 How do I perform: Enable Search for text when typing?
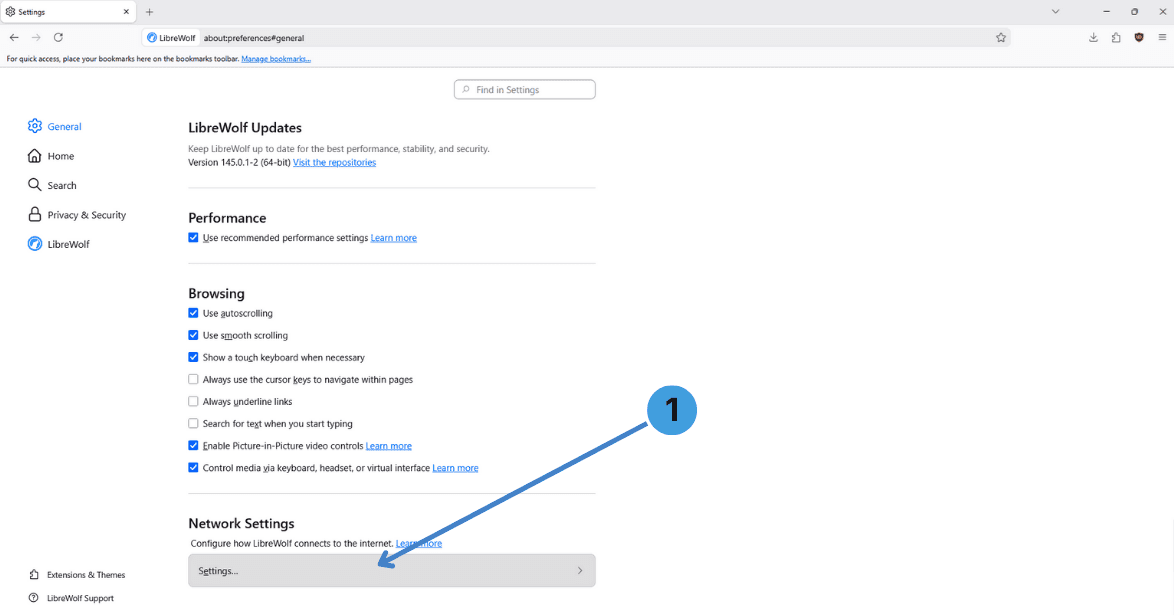coord(193,423)
